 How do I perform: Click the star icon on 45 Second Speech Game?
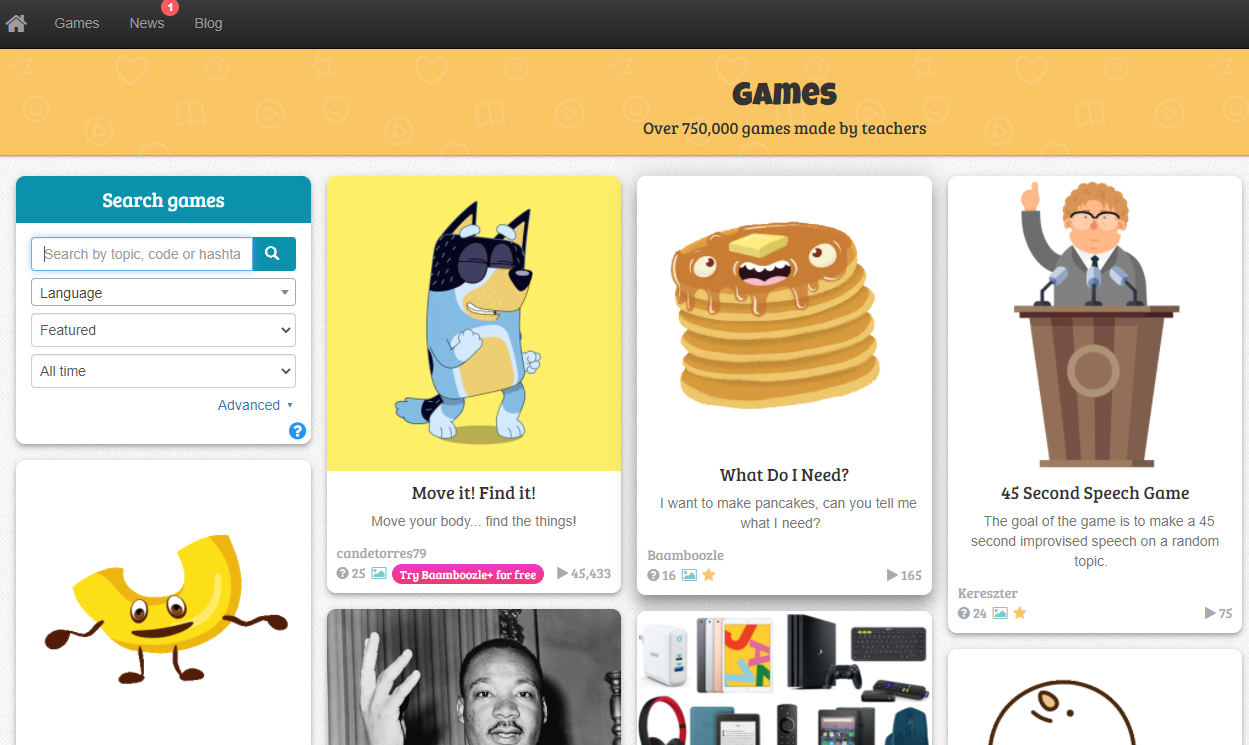(x=1020, y=613)
